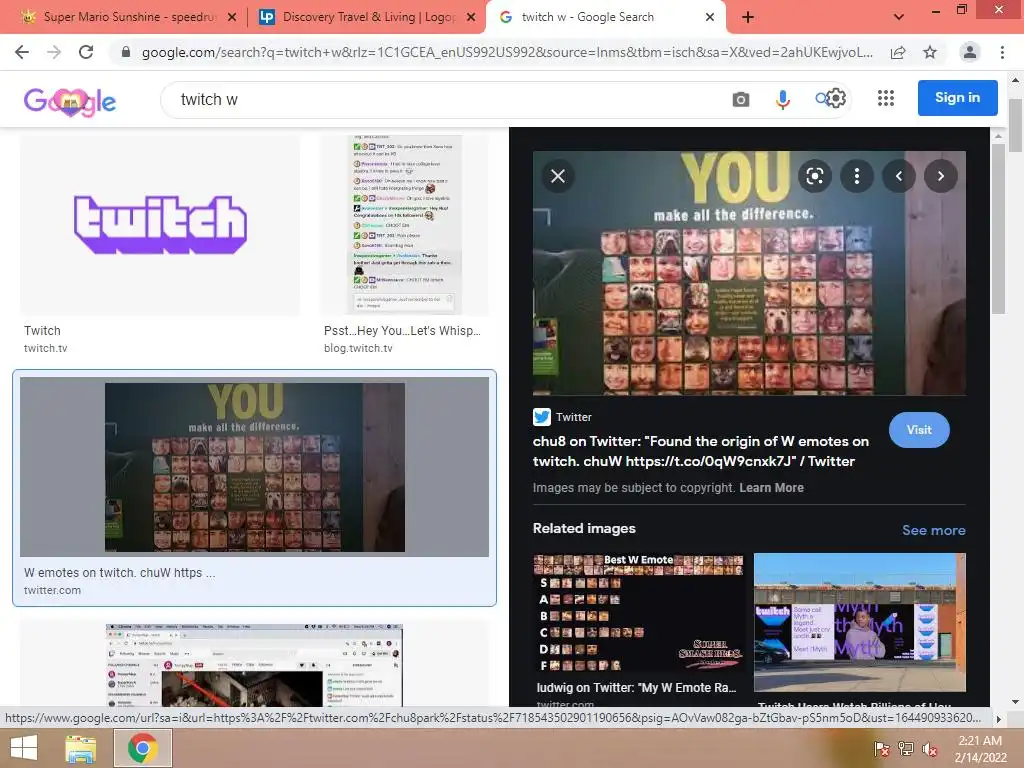The width and height of the screenshot is (1024, 768).
Task: Open Chrome's three-dot menu
Action: pyautogui.click(x=1002, y=52)
